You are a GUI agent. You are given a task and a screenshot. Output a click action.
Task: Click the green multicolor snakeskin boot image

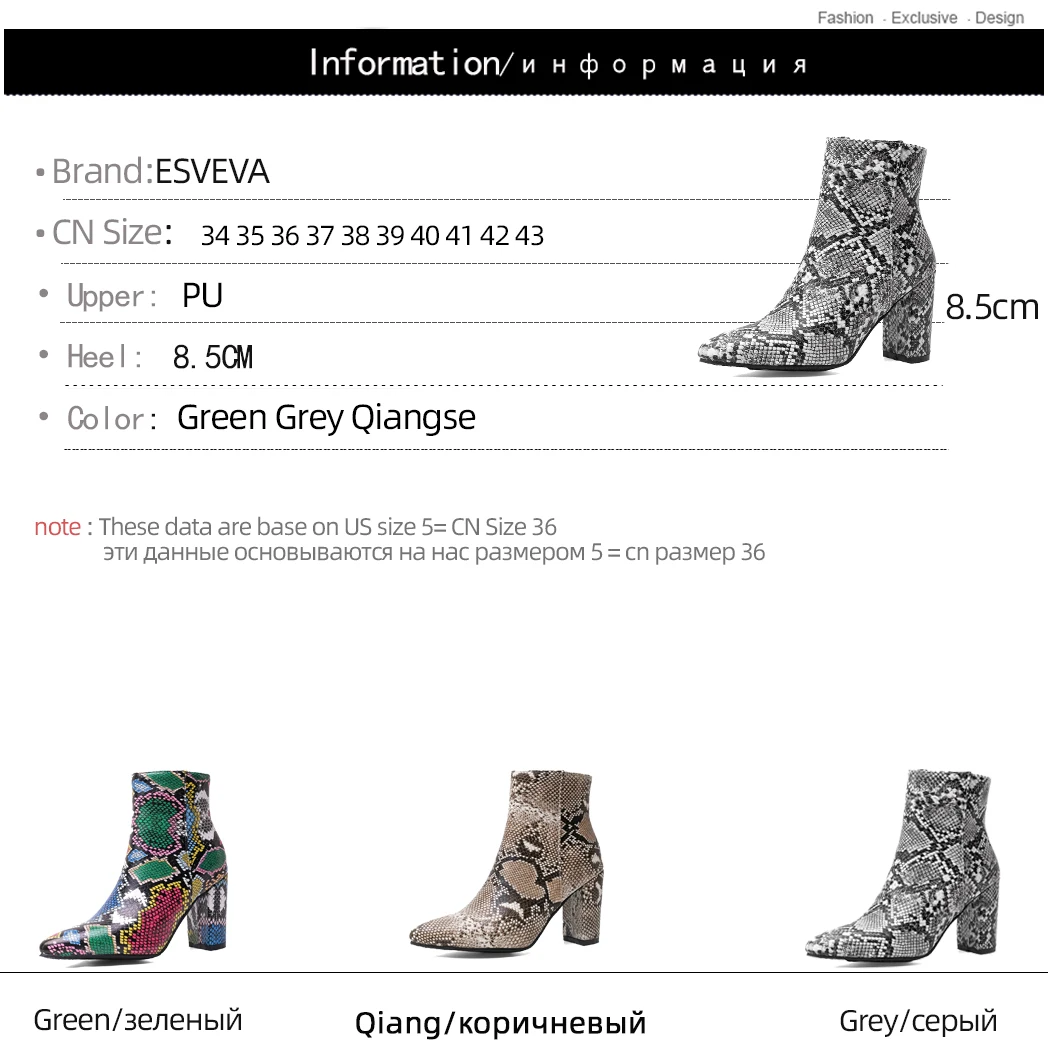(134, 866)
